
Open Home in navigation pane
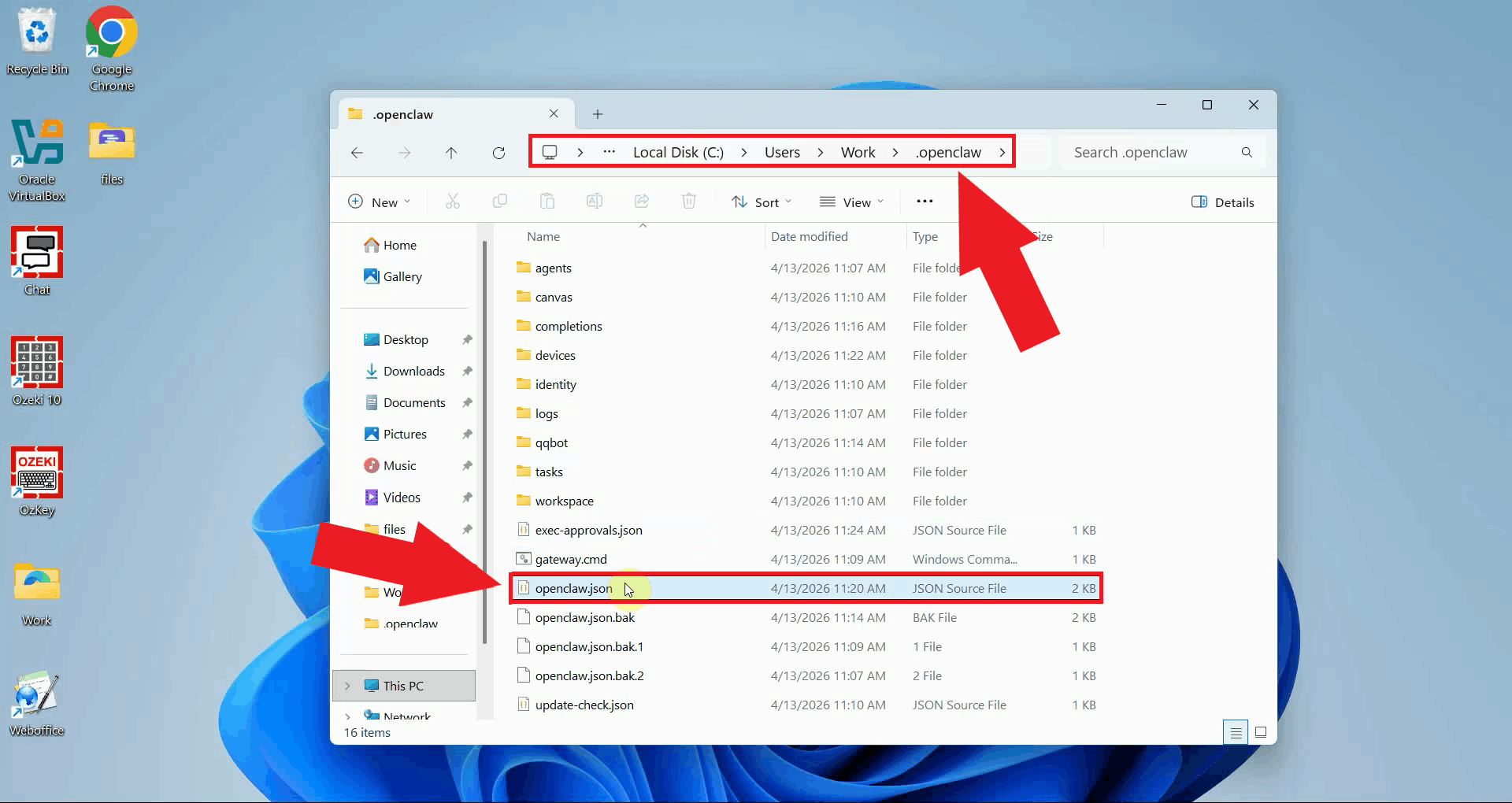(x=391, y=246)
